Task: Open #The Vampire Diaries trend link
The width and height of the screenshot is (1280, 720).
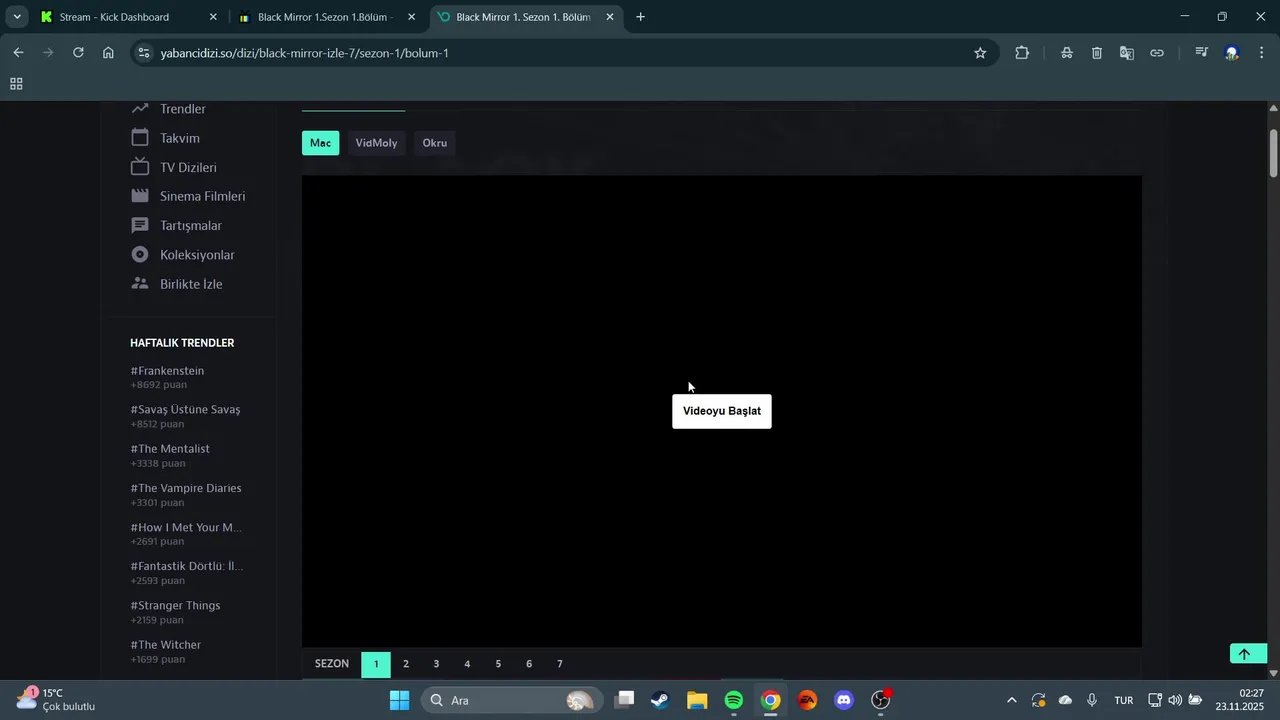Action: [186, 488]
